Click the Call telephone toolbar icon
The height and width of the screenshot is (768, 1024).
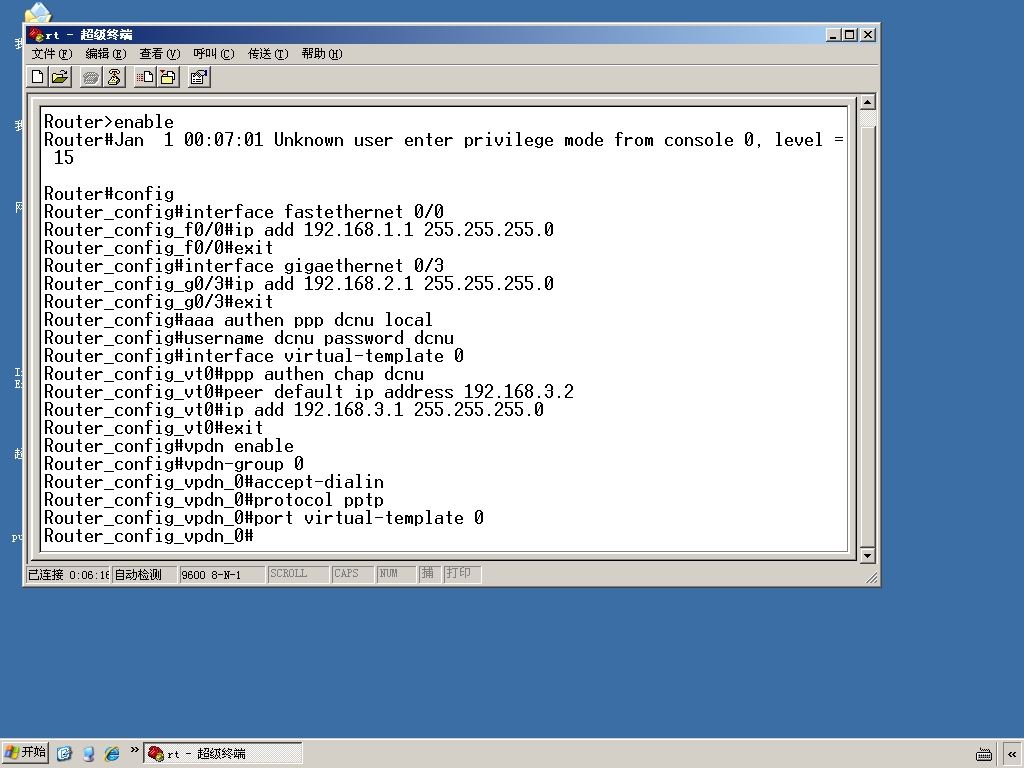(x=91, y=77)
